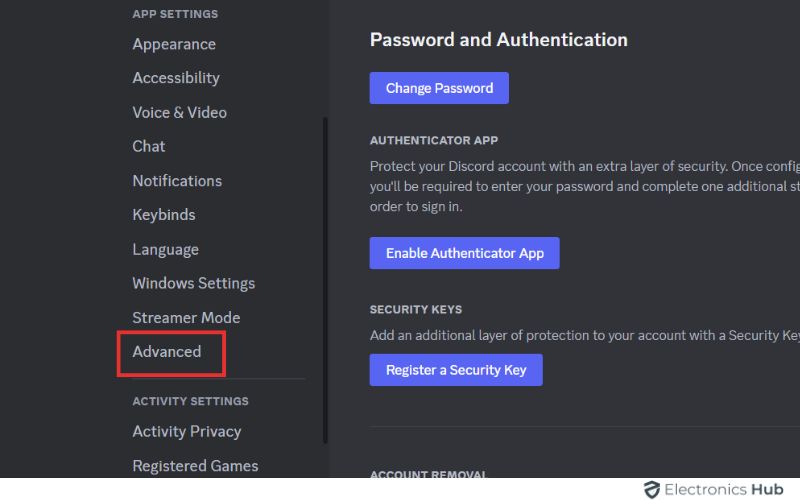The width and height of the screenshot is (800, 500).
Task: Click the Electronics Hub logo icon
Action: (x=653, y=489)
